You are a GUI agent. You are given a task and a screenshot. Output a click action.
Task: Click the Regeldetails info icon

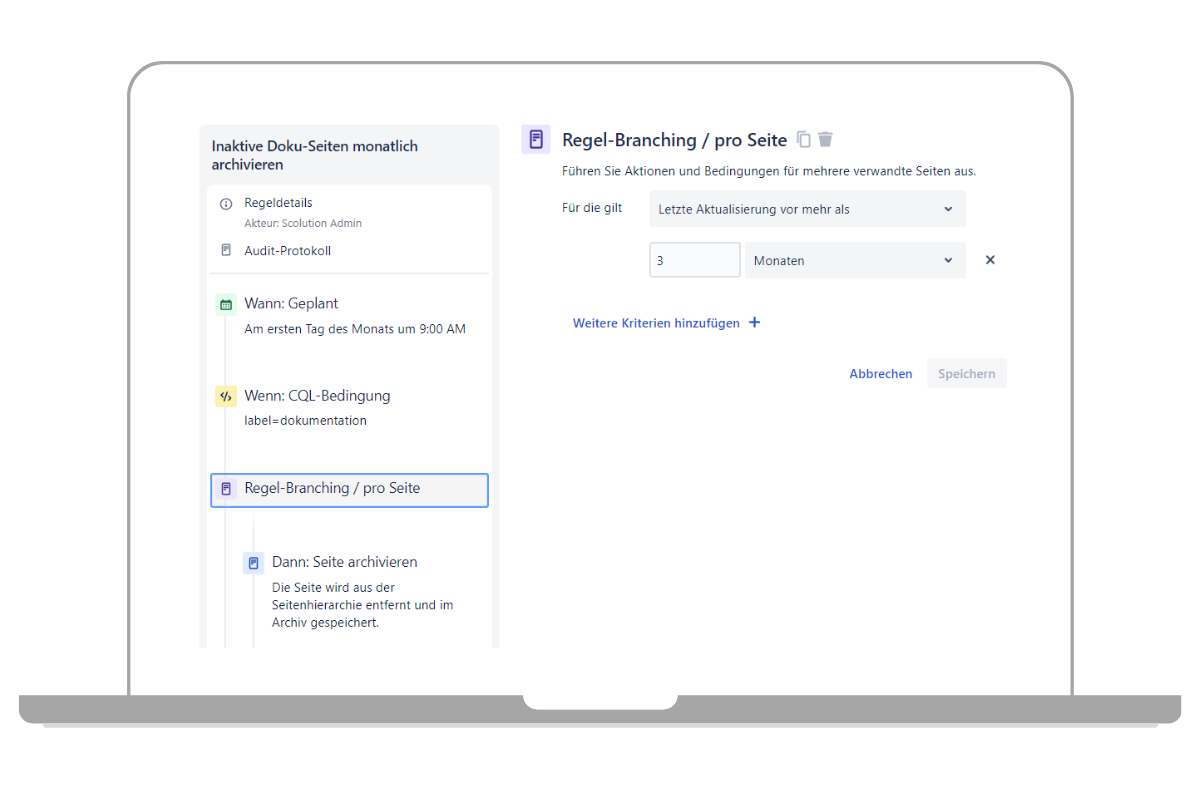pyautogui.click(x=226, y=204)
